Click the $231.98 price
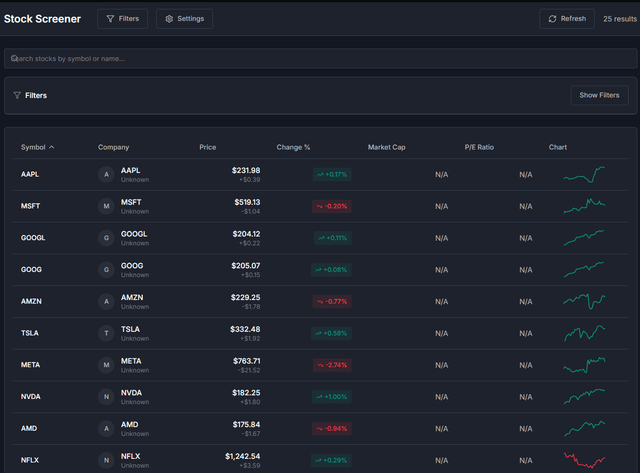 246,170
